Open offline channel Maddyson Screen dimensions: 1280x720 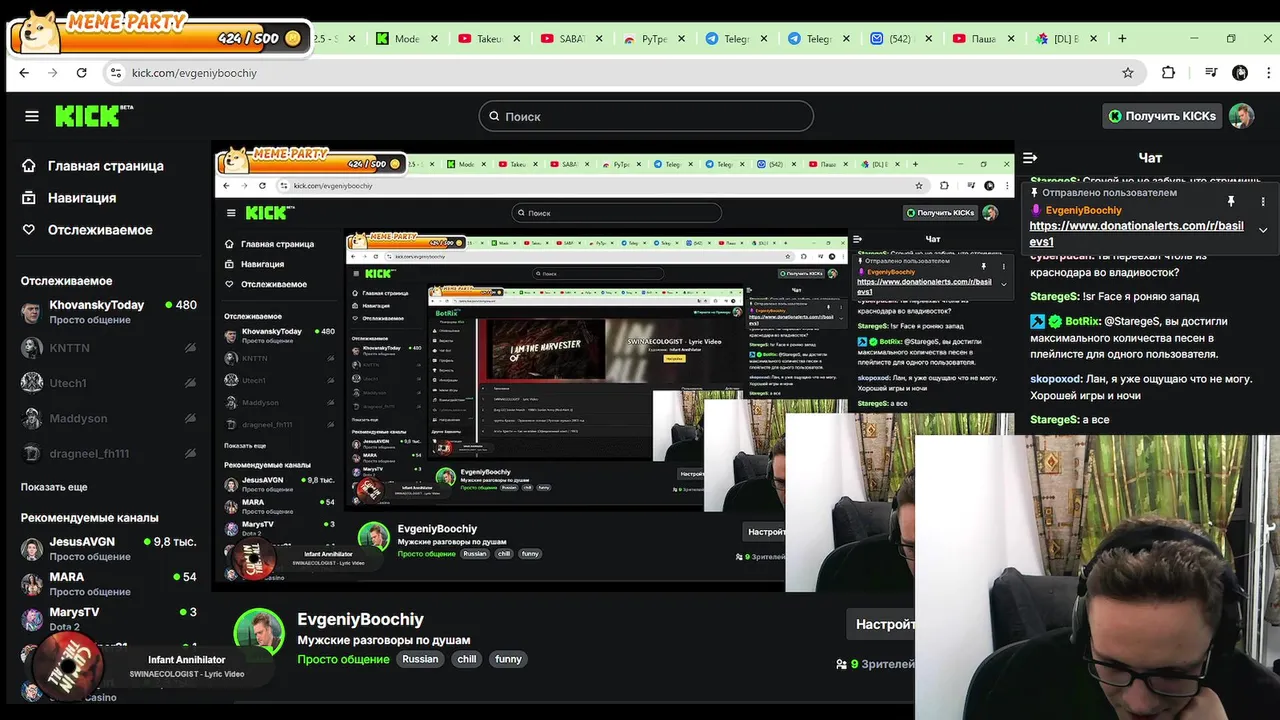108,418
